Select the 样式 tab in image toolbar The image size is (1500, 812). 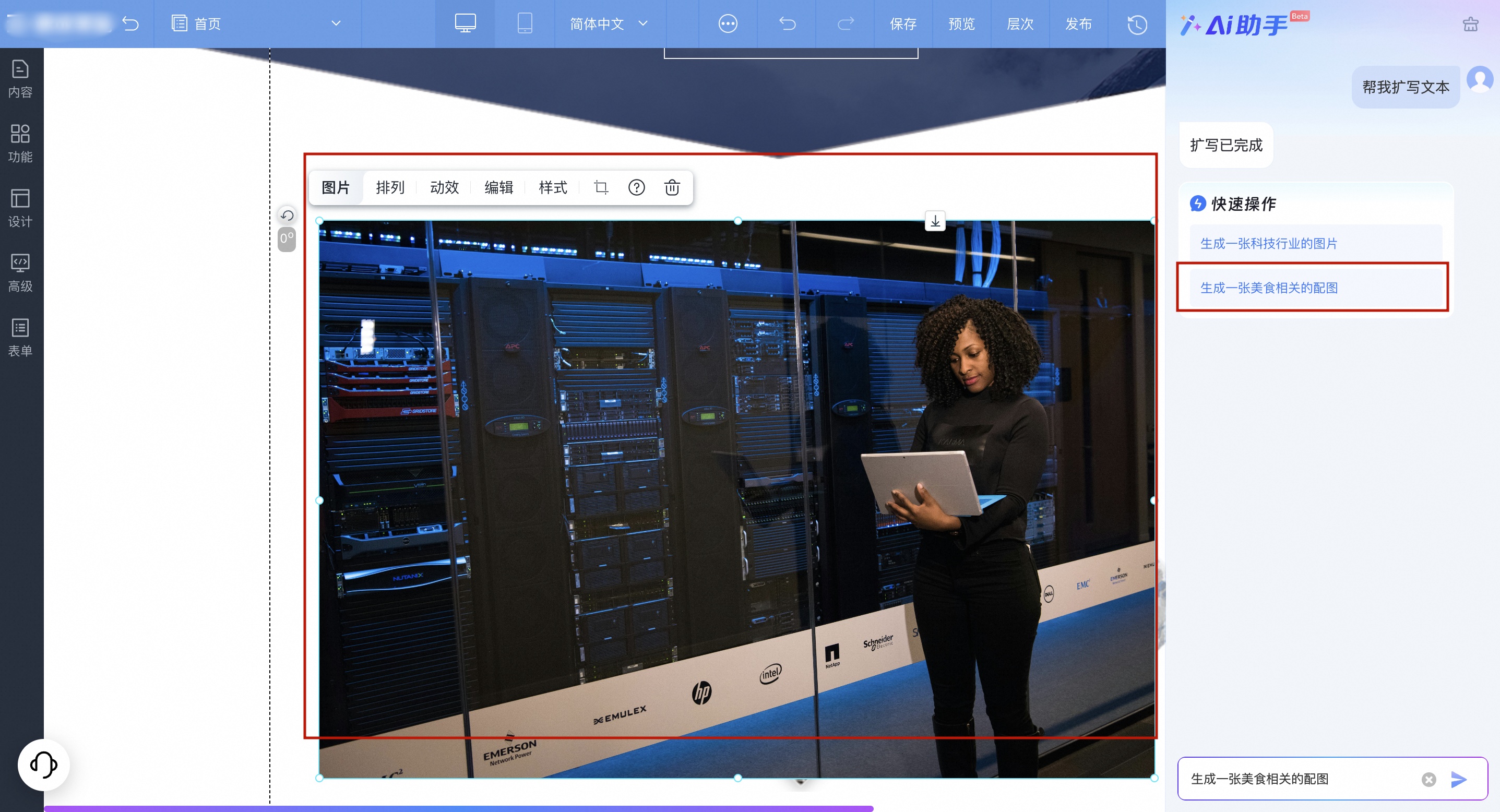tap(553, 187)
